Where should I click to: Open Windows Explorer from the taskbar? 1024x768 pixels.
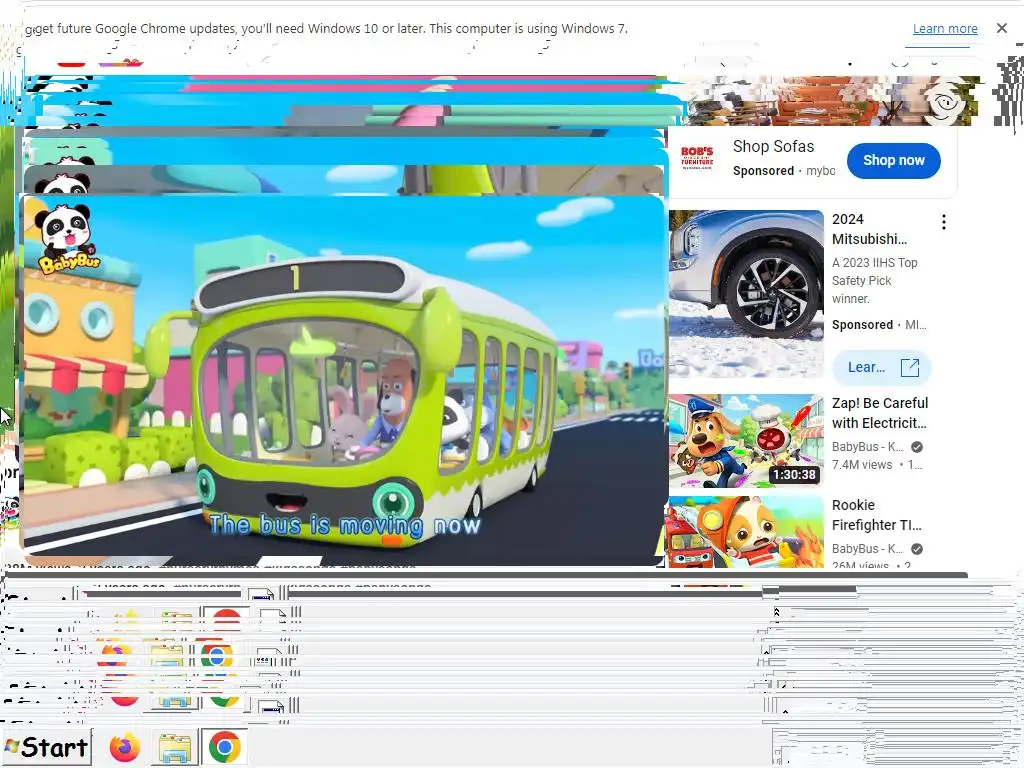click(174, 748)
